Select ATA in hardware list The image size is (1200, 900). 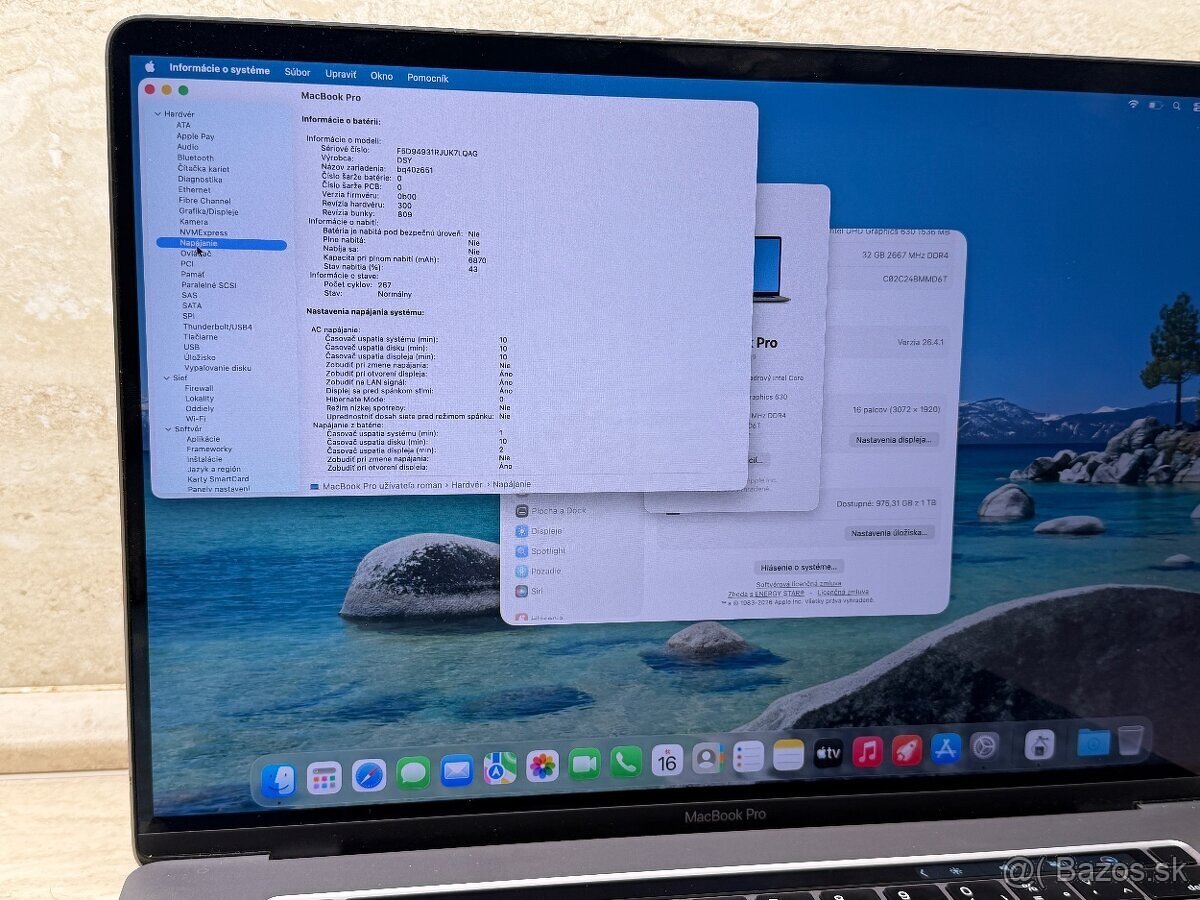183,125
